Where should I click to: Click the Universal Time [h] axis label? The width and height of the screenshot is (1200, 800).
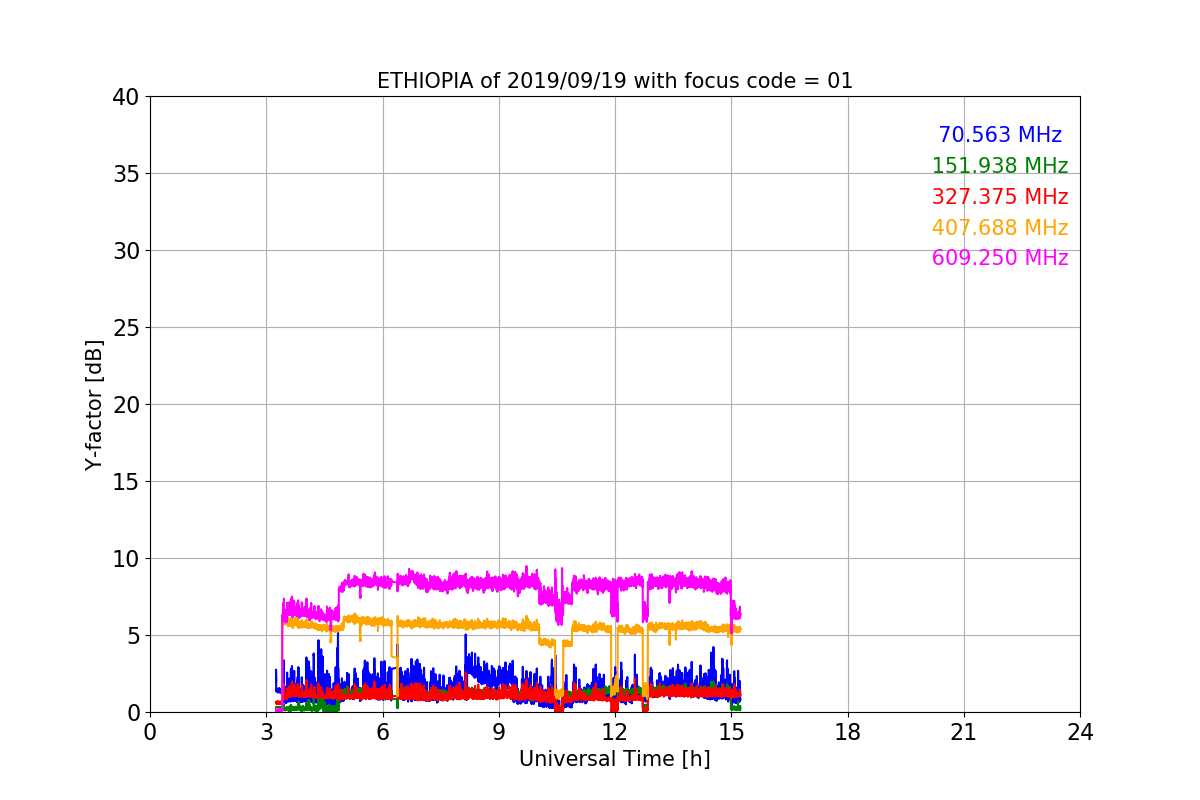[x=615, y=759]
